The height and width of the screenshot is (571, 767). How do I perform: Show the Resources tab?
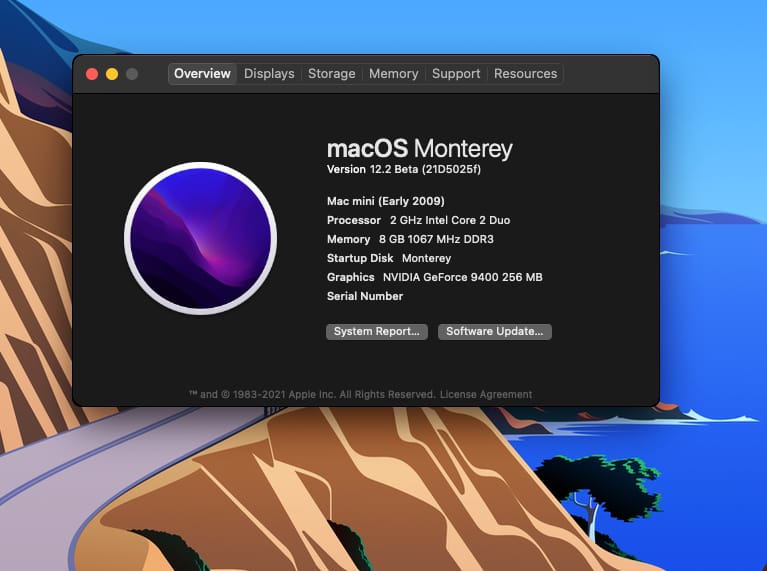tap(525, 74)
